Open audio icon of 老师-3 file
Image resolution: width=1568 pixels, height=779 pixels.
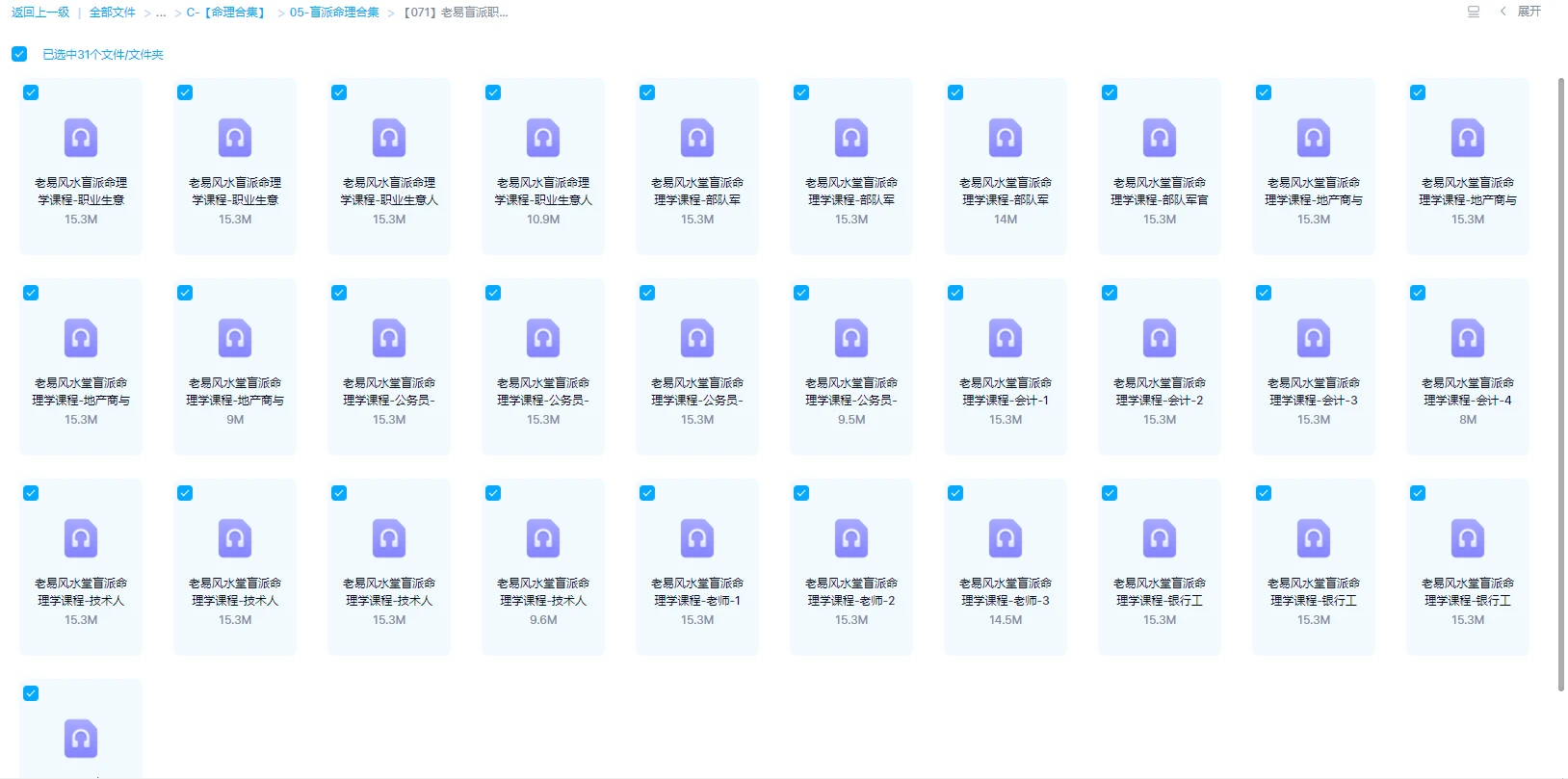(x=1006, y=538)
